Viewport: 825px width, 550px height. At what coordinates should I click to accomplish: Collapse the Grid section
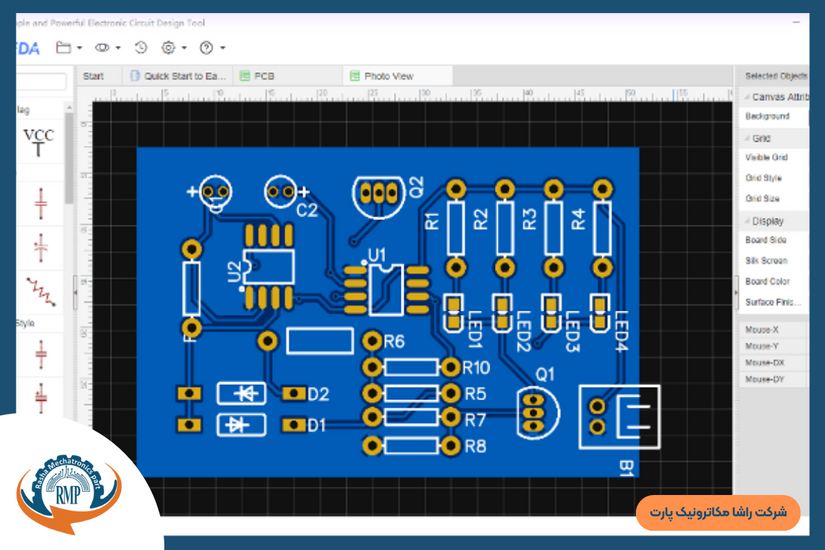(x=747, y=138)
